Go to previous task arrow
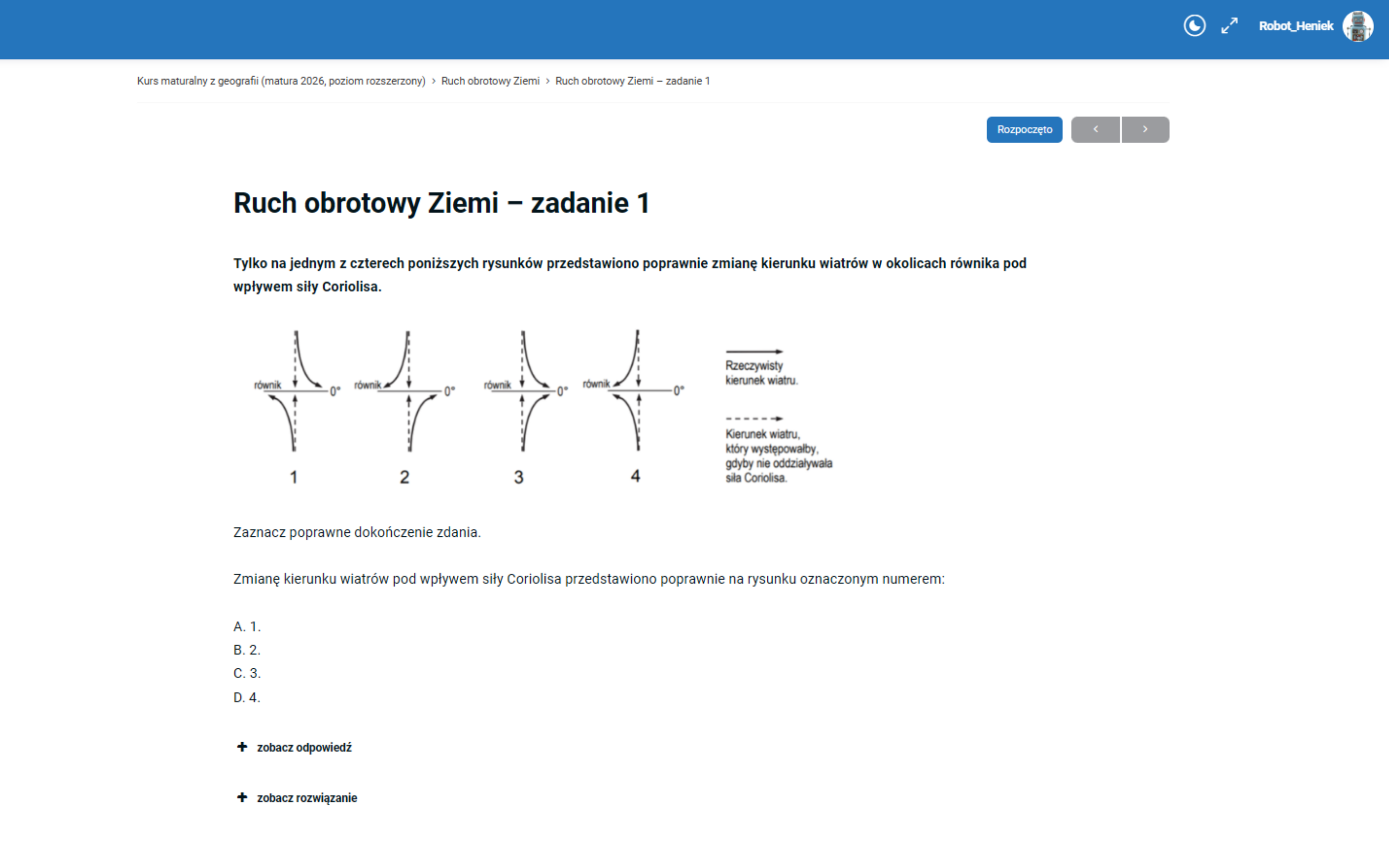1389x868 pixels. click(1095, 130)
